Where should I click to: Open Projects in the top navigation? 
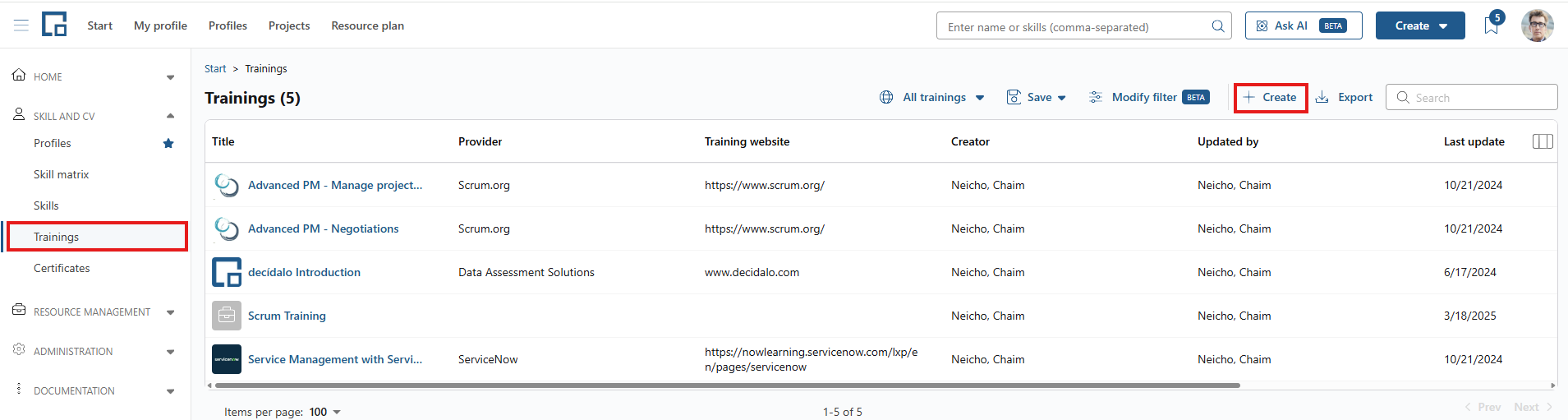tap(289, 25)
